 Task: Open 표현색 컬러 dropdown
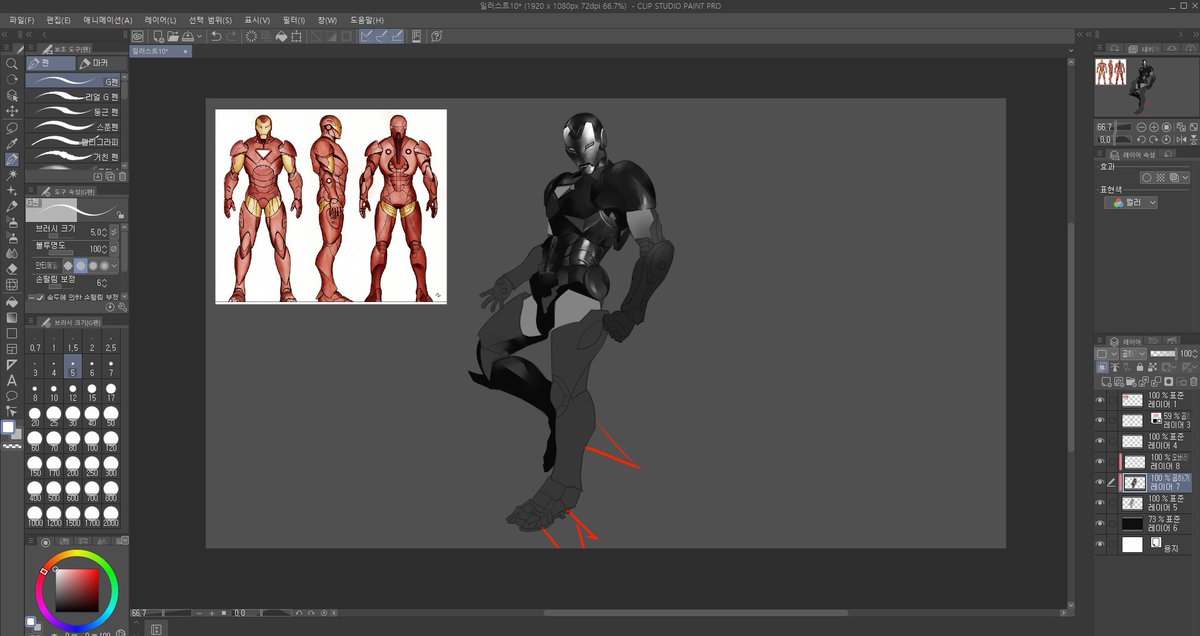pos(1131,202)
